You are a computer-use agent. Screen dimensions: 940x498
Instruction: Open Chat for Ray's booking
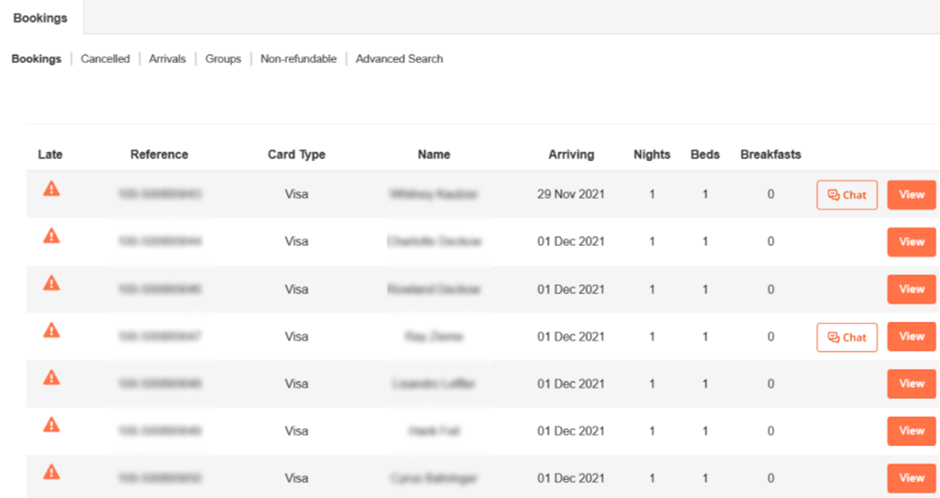(846, 337)
